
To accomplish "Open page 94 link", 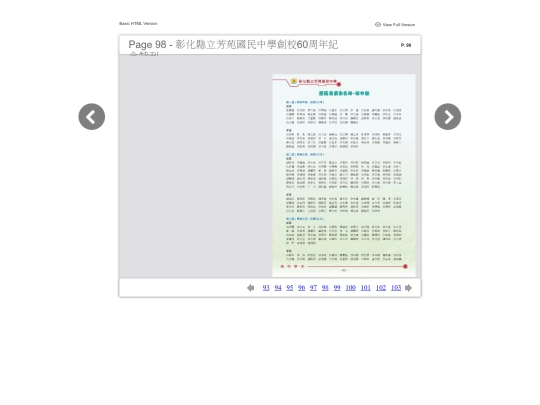I will coord(278,288).
